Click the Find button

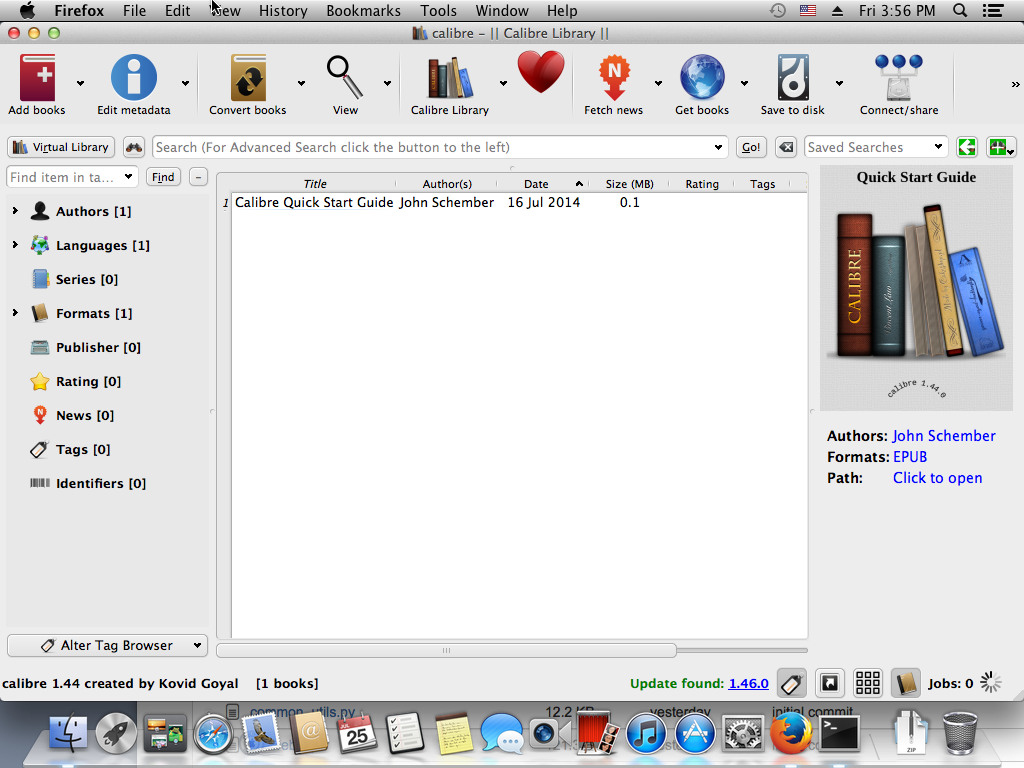[x=163, y=176]
